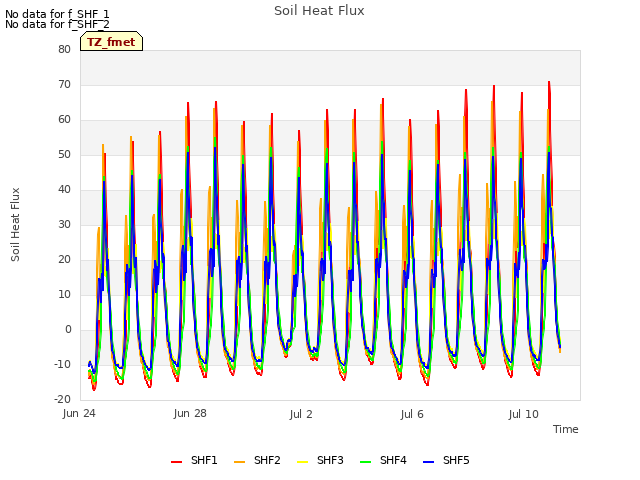
Task: Click the vertical Soil Heat Flux axis label
Action: (x=15, y=224)
